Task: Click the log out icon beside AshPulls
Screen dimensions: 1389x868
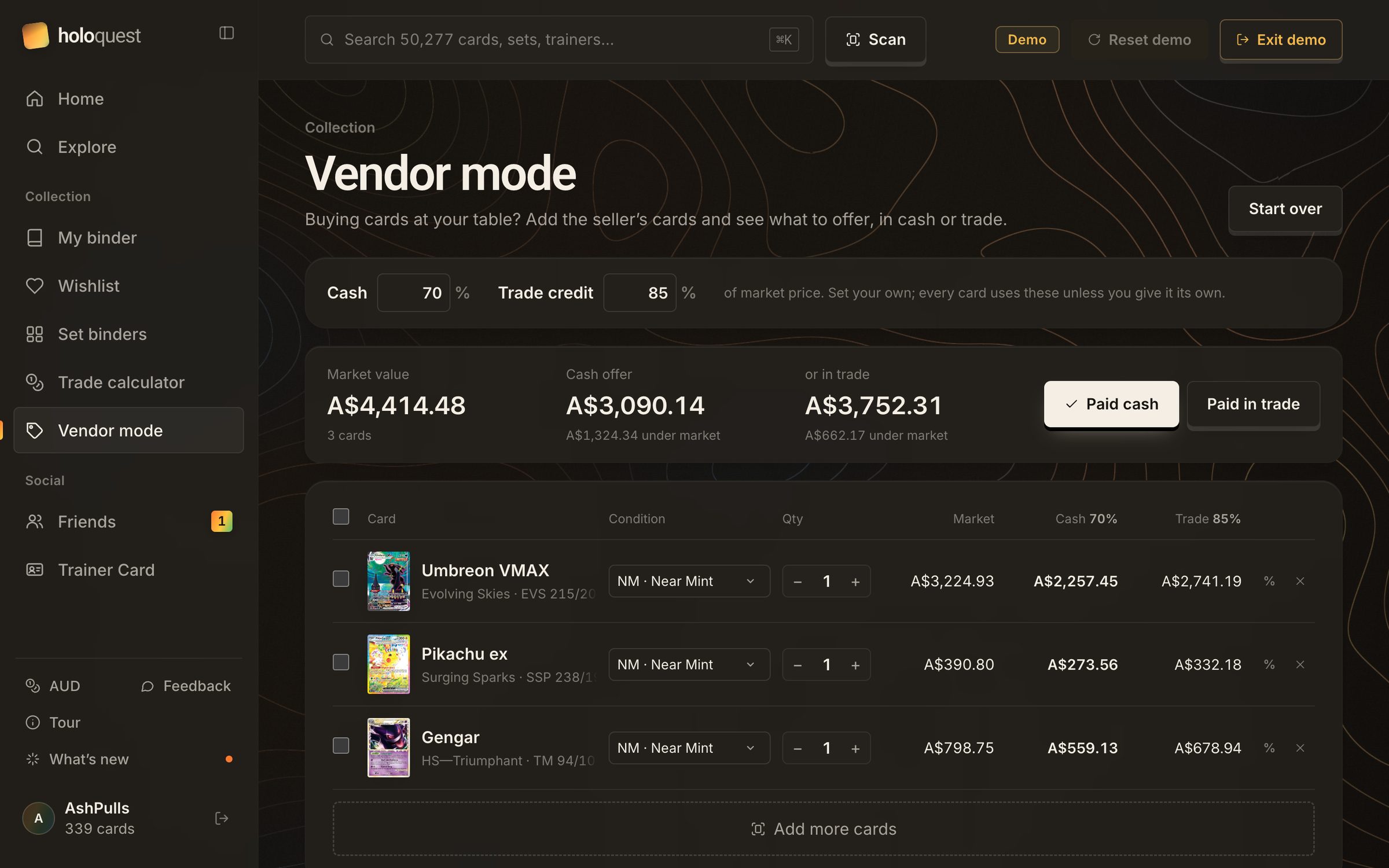Action: coord(221,818)
